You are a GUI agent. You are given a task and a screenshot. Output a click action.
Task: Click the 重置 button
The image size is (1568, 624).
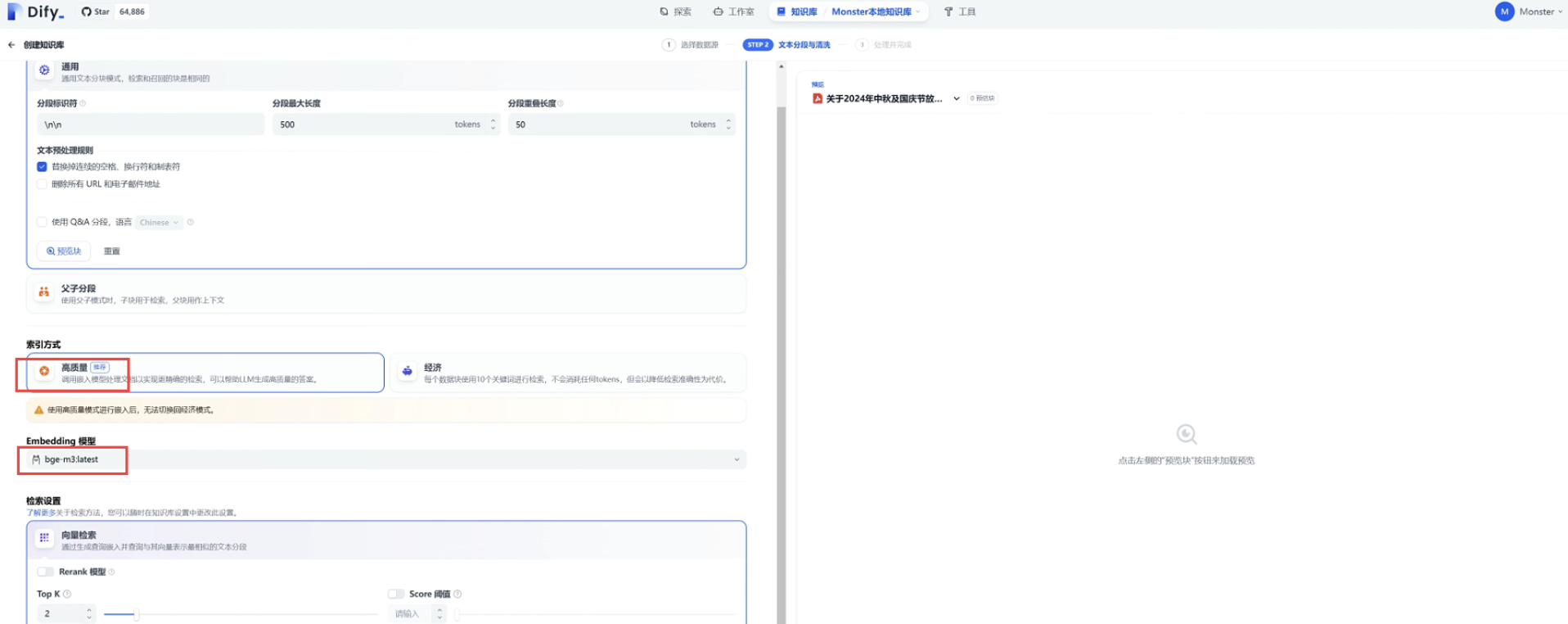[x=112, y=251]
